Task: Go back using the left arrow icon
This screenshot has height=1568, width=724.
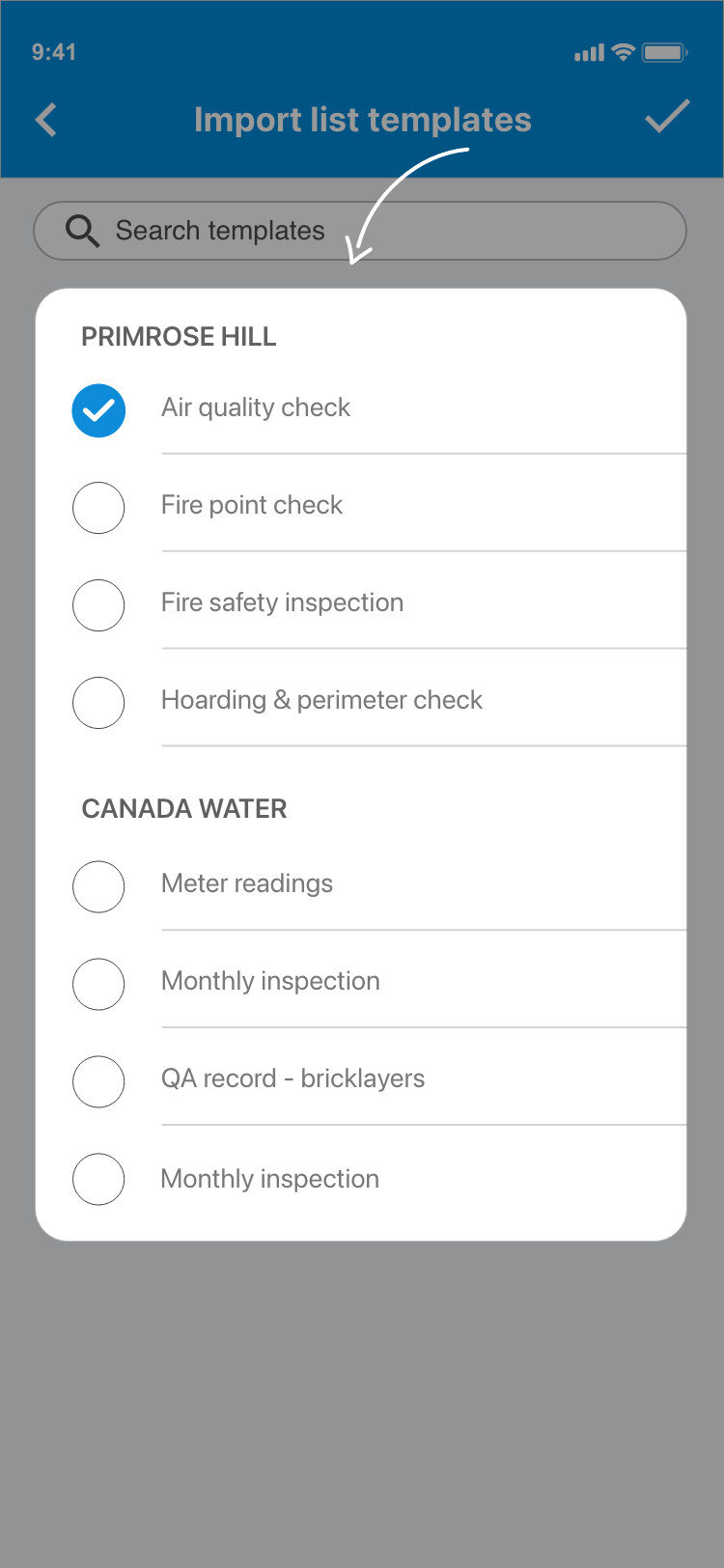Action: (x=46, y=121)
